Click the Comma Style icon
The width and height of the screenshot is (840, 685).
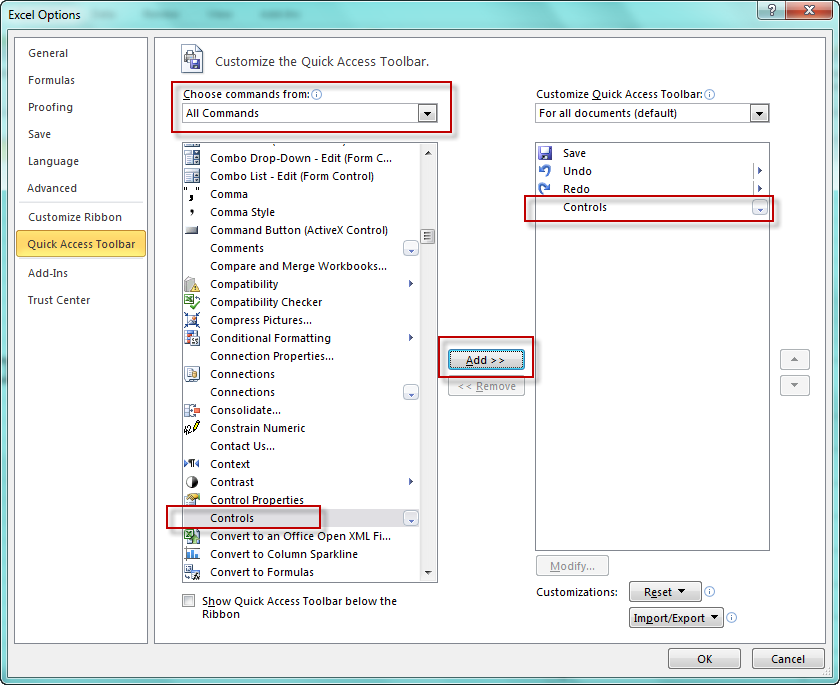192,212
